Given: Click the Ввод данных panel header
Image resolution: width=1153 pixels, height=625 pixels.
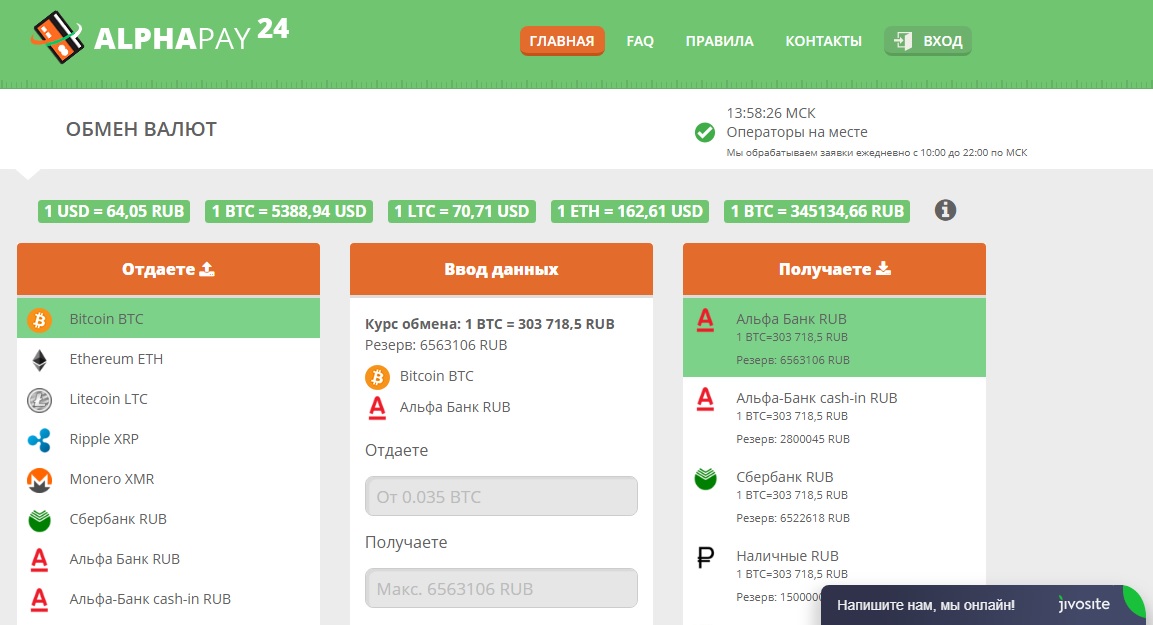Looking at the screenshot, I should coord(501,269).
